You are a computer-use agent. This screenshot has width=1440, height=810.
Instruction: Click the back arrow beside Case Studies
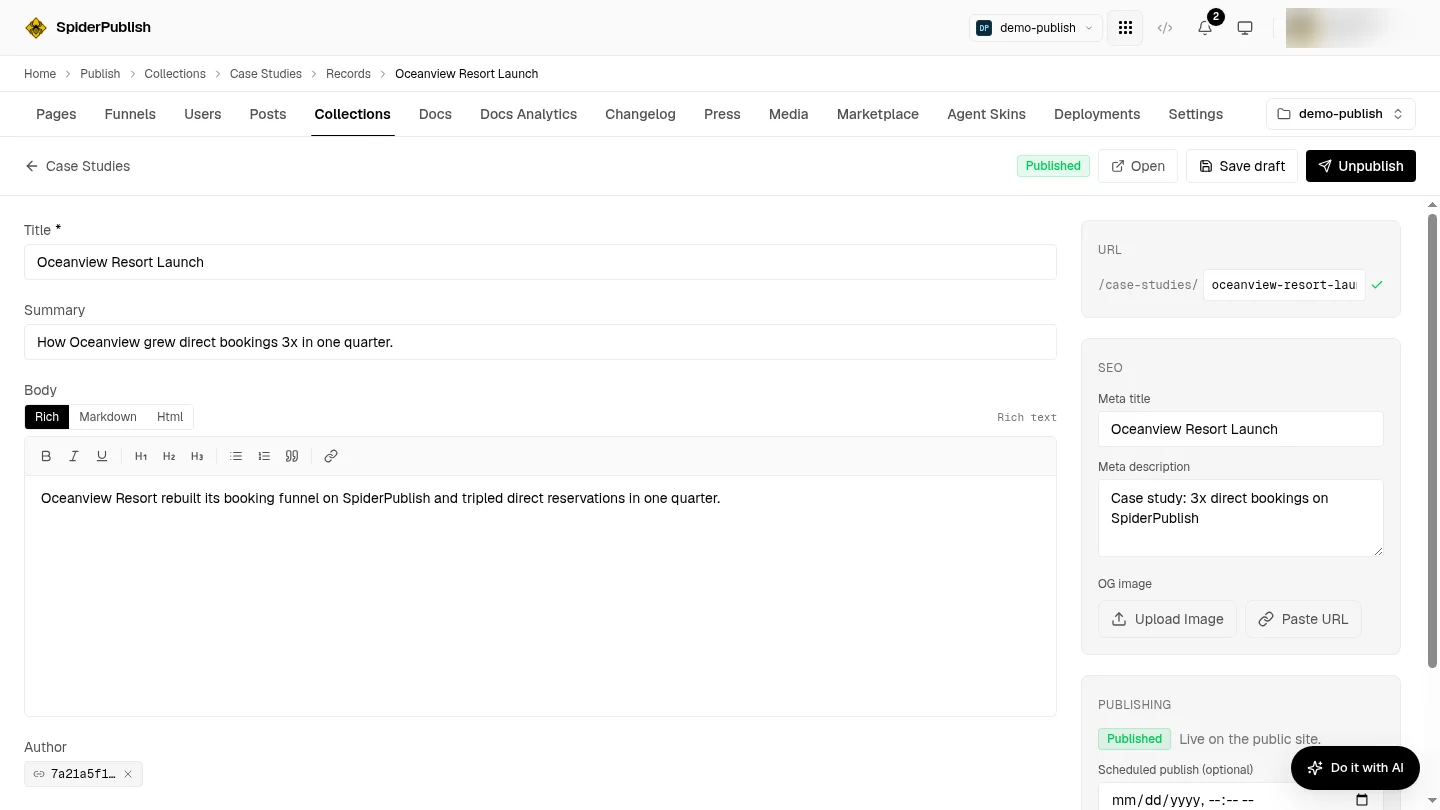[x=32, y=166]
